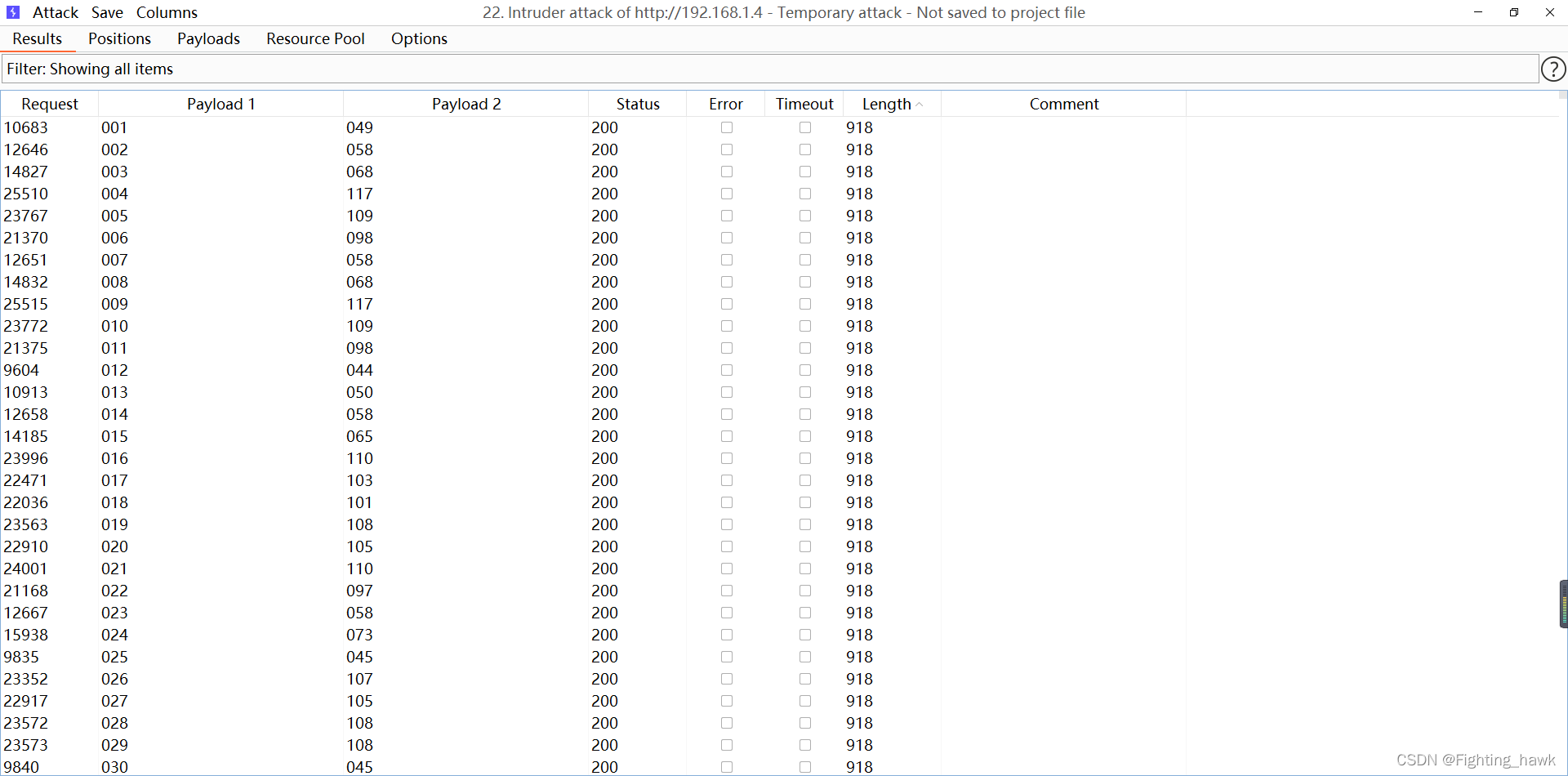Toggle Error checkbox for request 25510

coord(727,194)
